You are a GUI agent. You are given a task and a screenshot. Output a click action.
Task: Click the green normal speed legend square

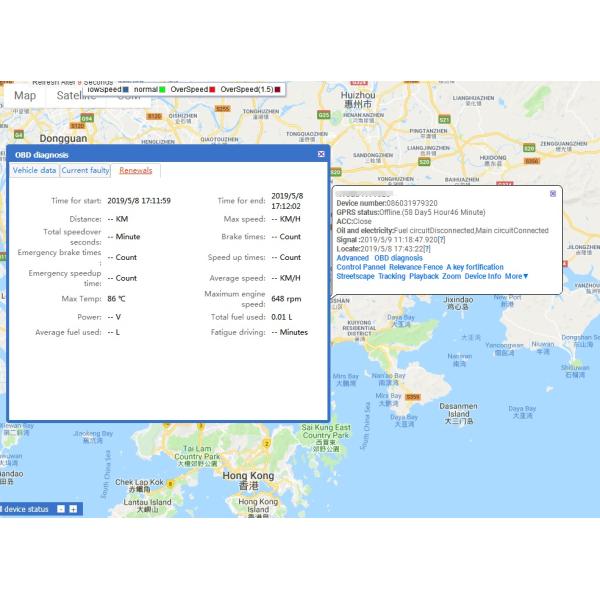tap(162, 89)
